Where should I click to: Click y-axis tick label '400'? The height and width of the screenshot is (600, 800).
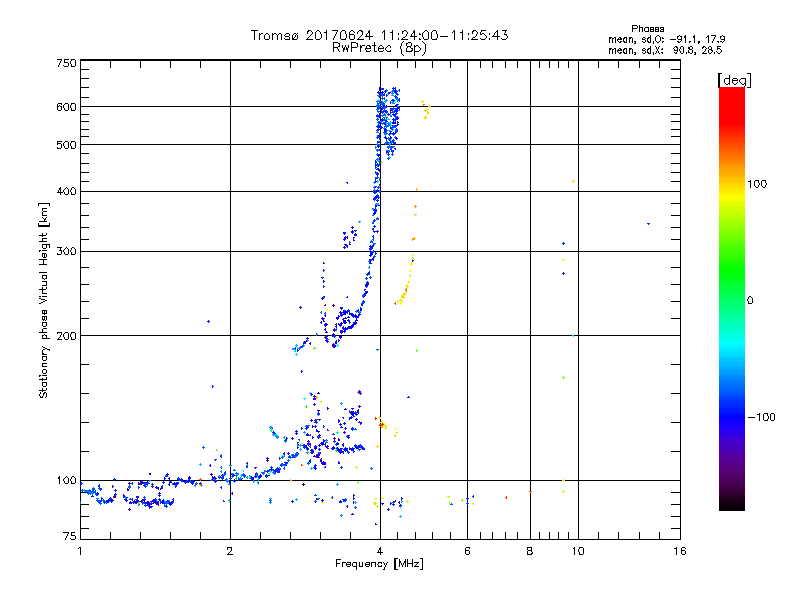(66, 192)
